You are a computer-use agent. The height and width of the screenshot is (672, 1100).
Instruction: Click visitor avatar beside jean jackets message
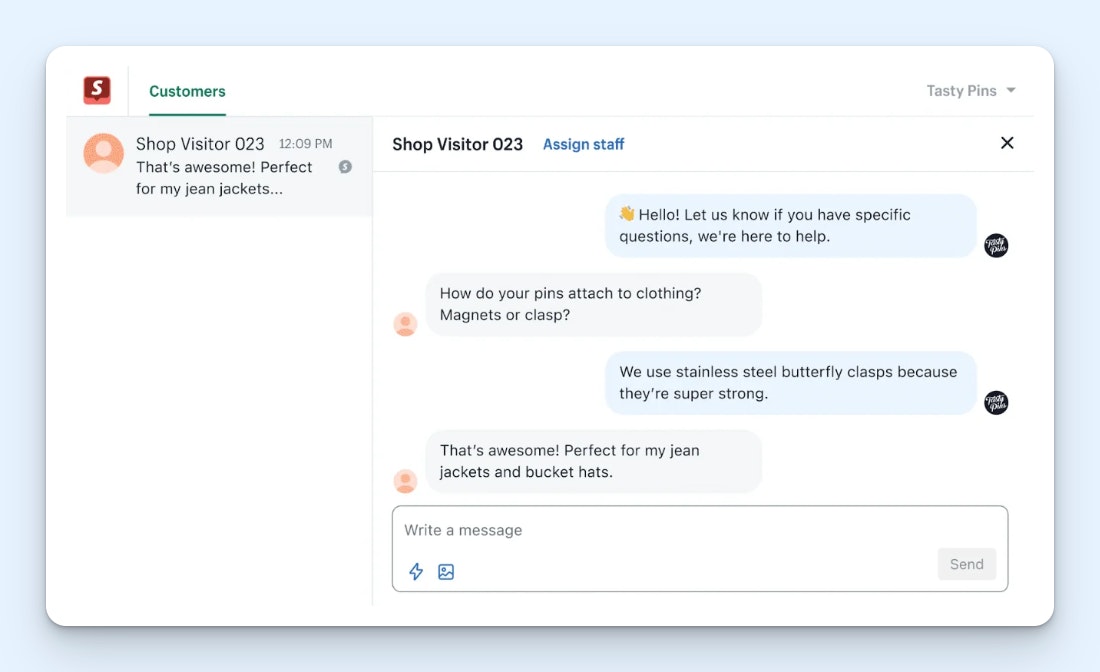coord(405,481)
